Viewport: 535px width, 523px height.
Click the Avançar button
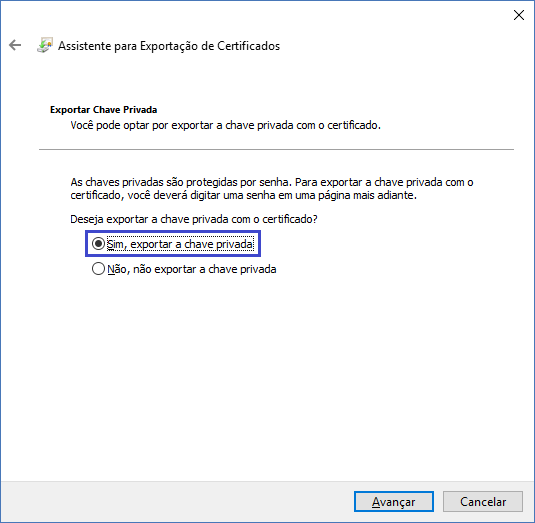tap(394, 502)
